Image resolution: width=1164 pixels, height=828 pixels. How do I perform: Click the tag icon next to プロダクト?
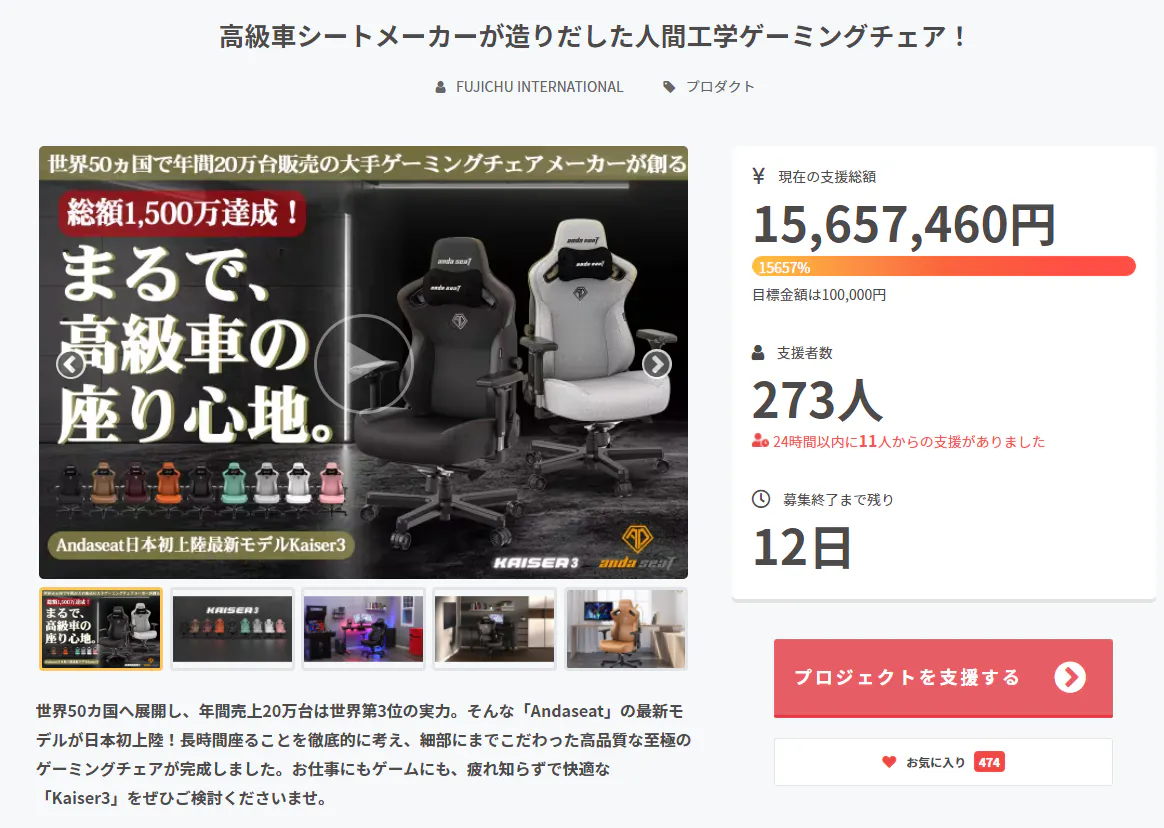pos(669,87)
